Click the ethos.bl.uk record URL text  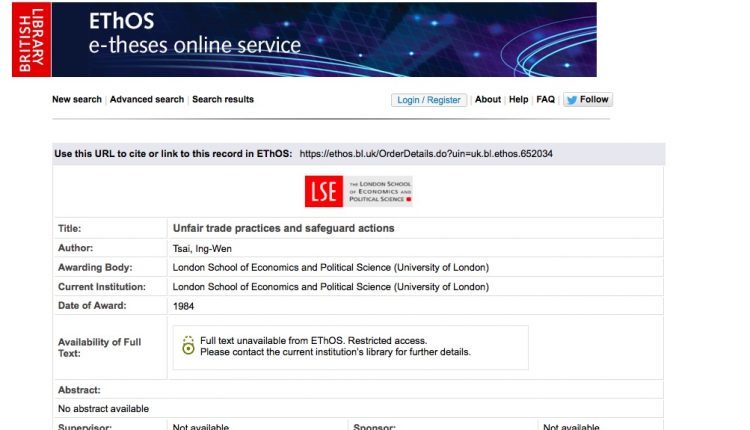(426, 154)
